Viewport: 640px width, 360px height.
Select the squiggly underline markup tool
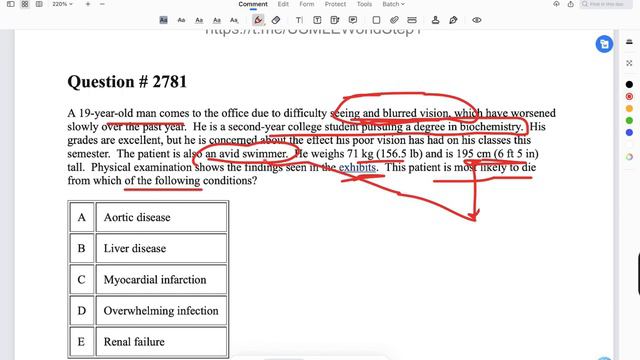(217, 20)
